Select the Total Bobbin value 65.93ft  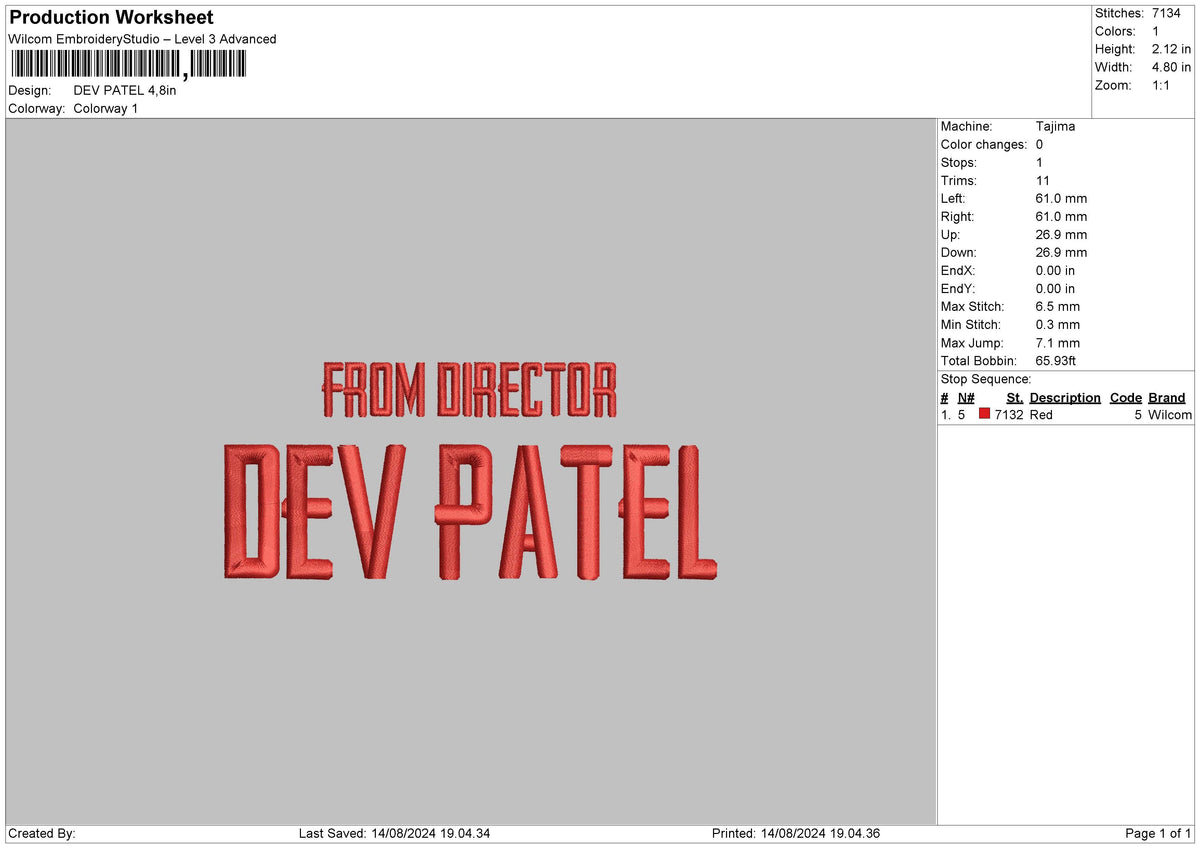(1058, 361)
